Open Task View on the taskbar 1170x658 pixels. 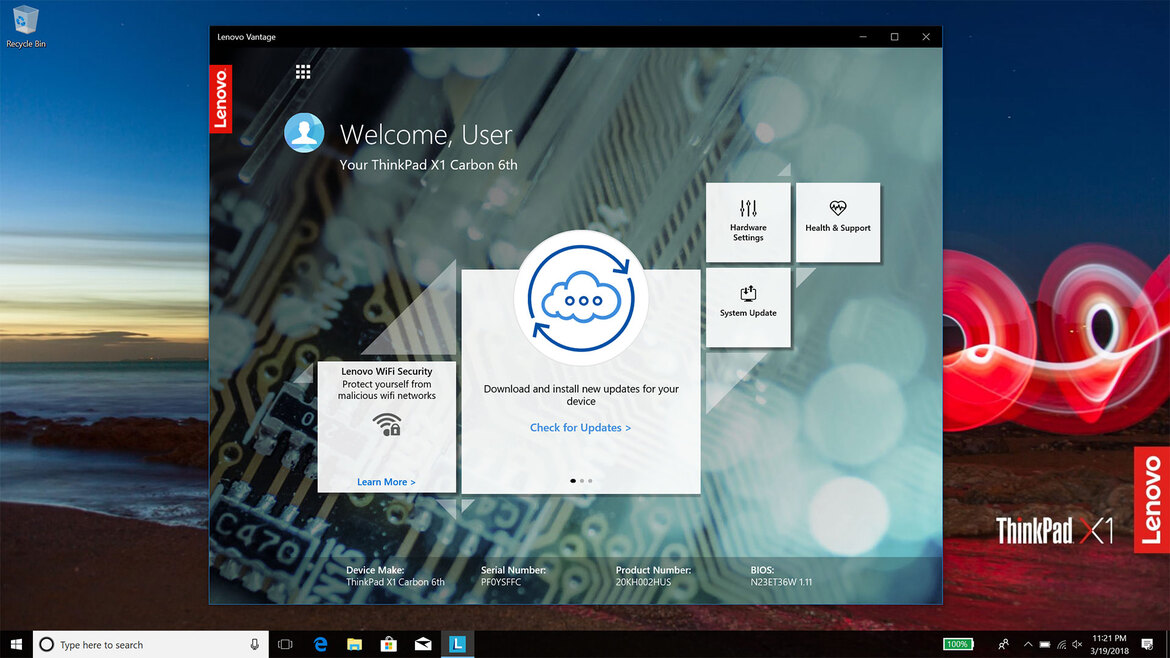click(x=285, y=644)
